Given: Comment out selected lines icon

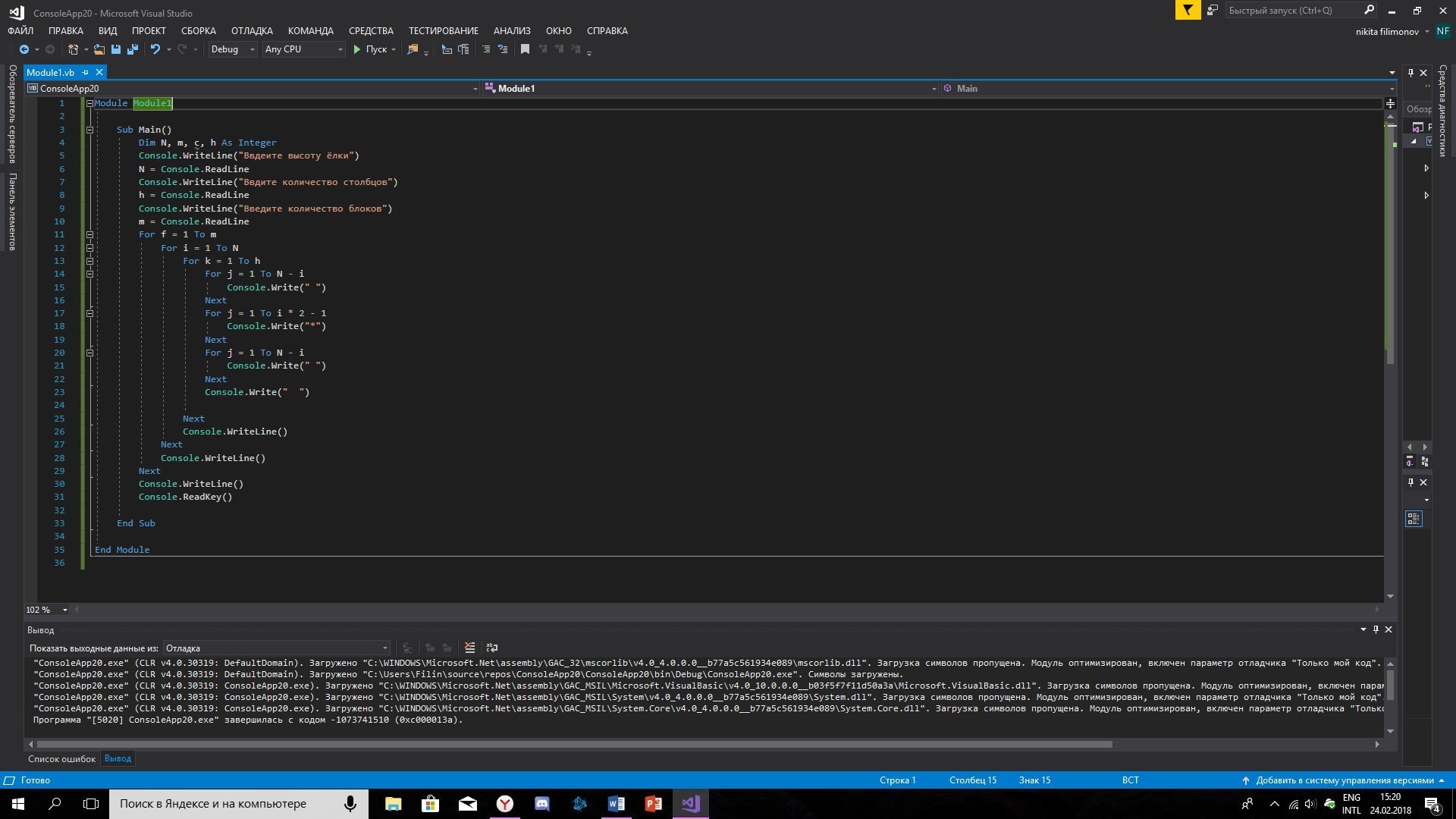Looking at the screenshot, I should (486, 49).
